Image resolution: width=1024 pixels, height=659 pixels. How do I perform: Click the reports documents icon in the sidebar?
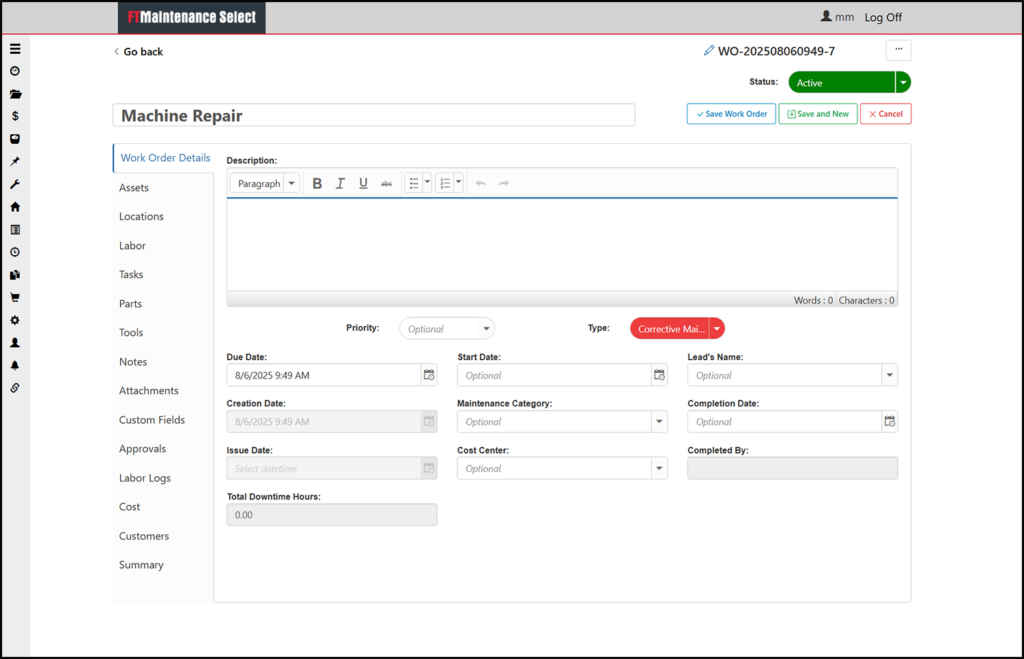[15, 275]
